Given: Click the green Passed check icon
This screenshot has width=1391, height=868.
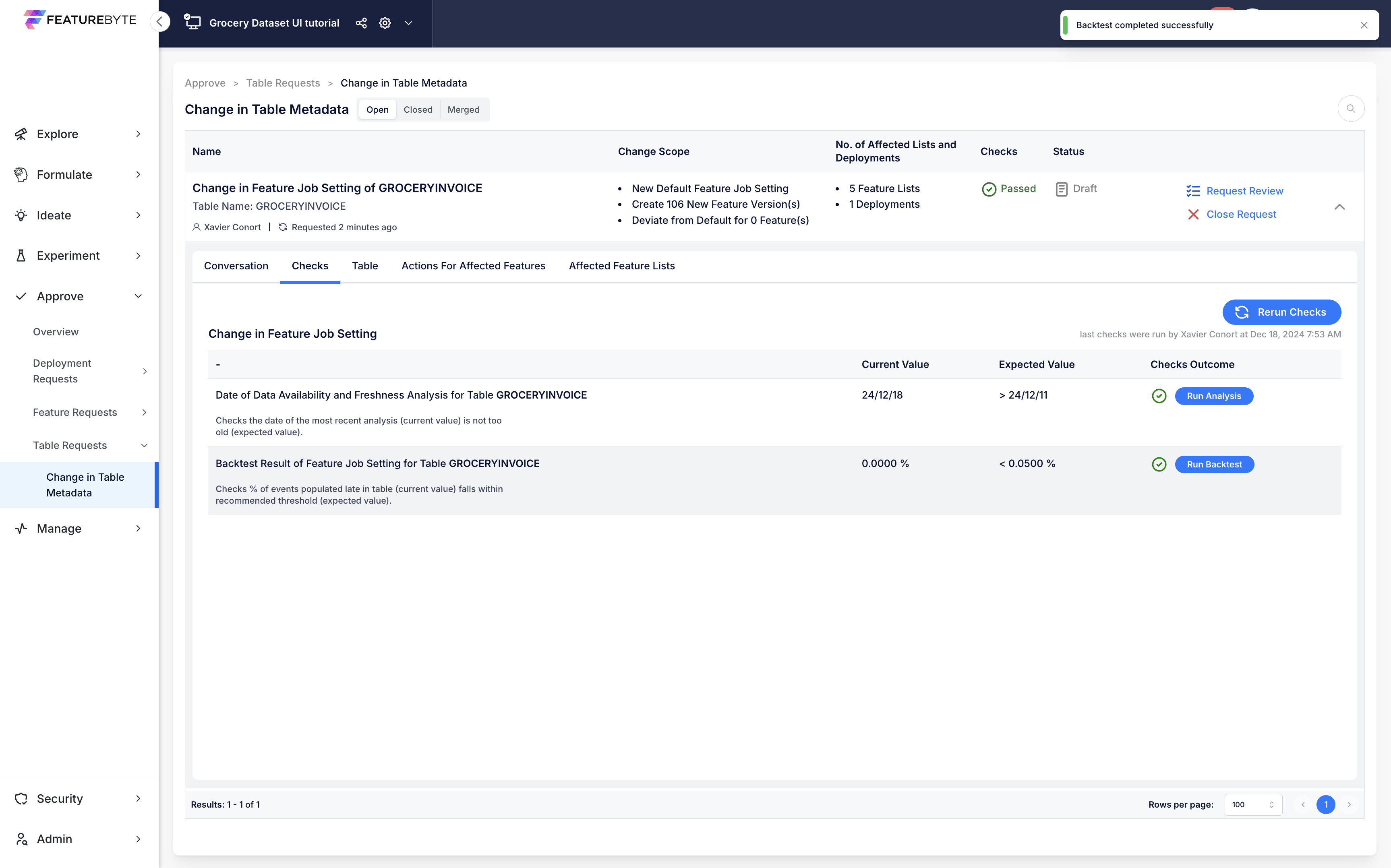Looking at the screenshot, I should [989, 189].
